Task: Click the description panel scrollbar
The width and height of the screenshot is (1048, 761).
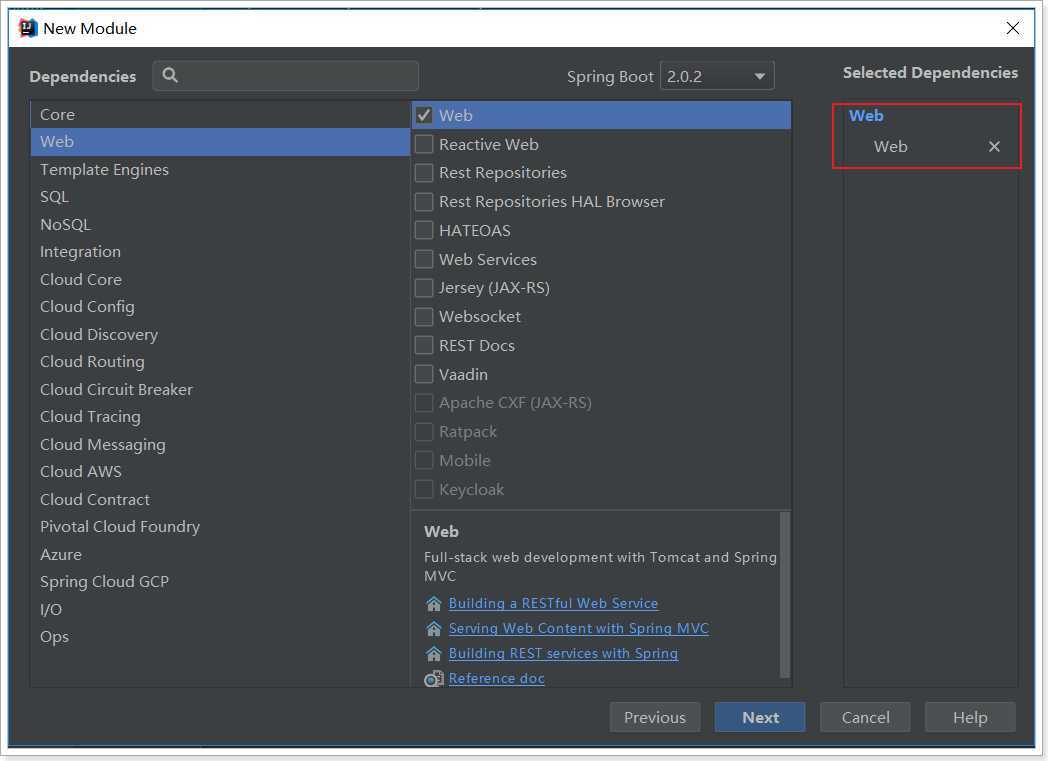Action: [x=785, y=595]
